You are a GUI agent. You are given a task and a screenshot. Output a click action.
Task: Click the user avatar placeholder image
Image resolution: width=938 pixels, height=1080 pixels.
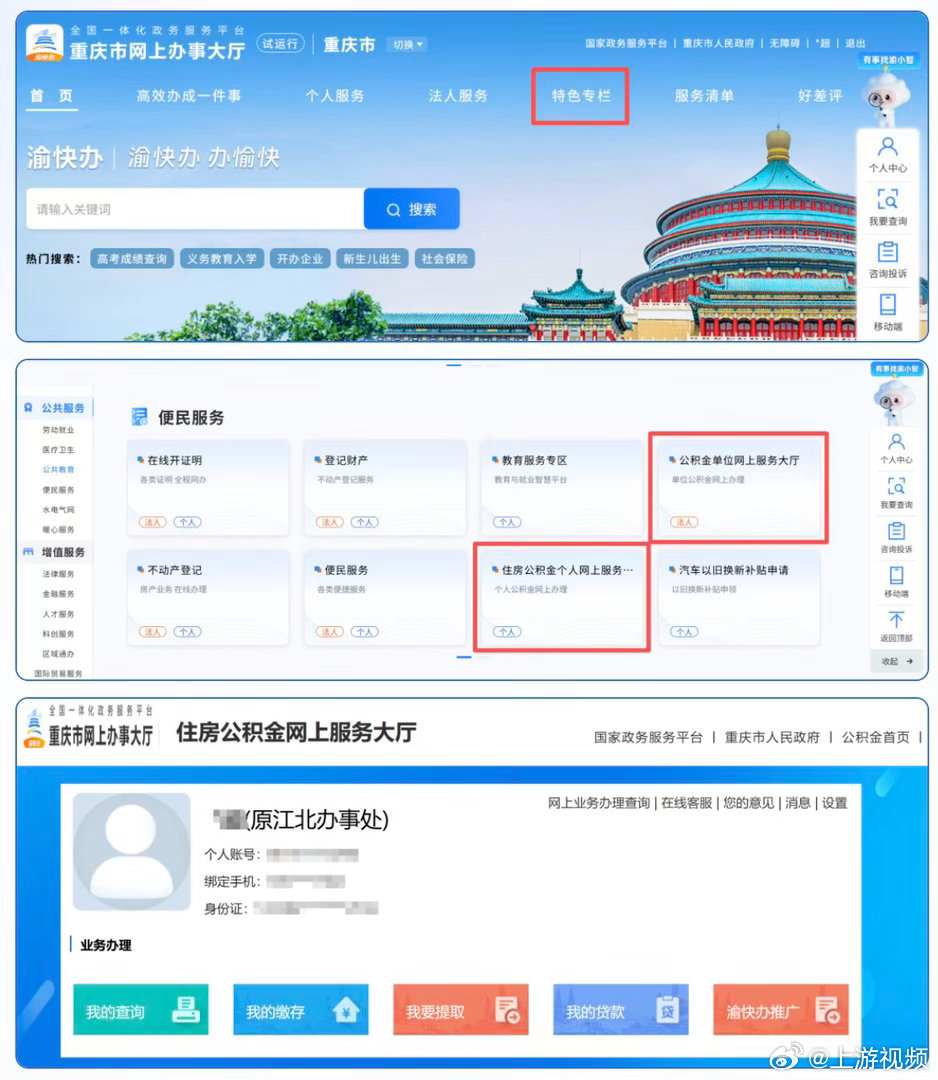(132, 852)
